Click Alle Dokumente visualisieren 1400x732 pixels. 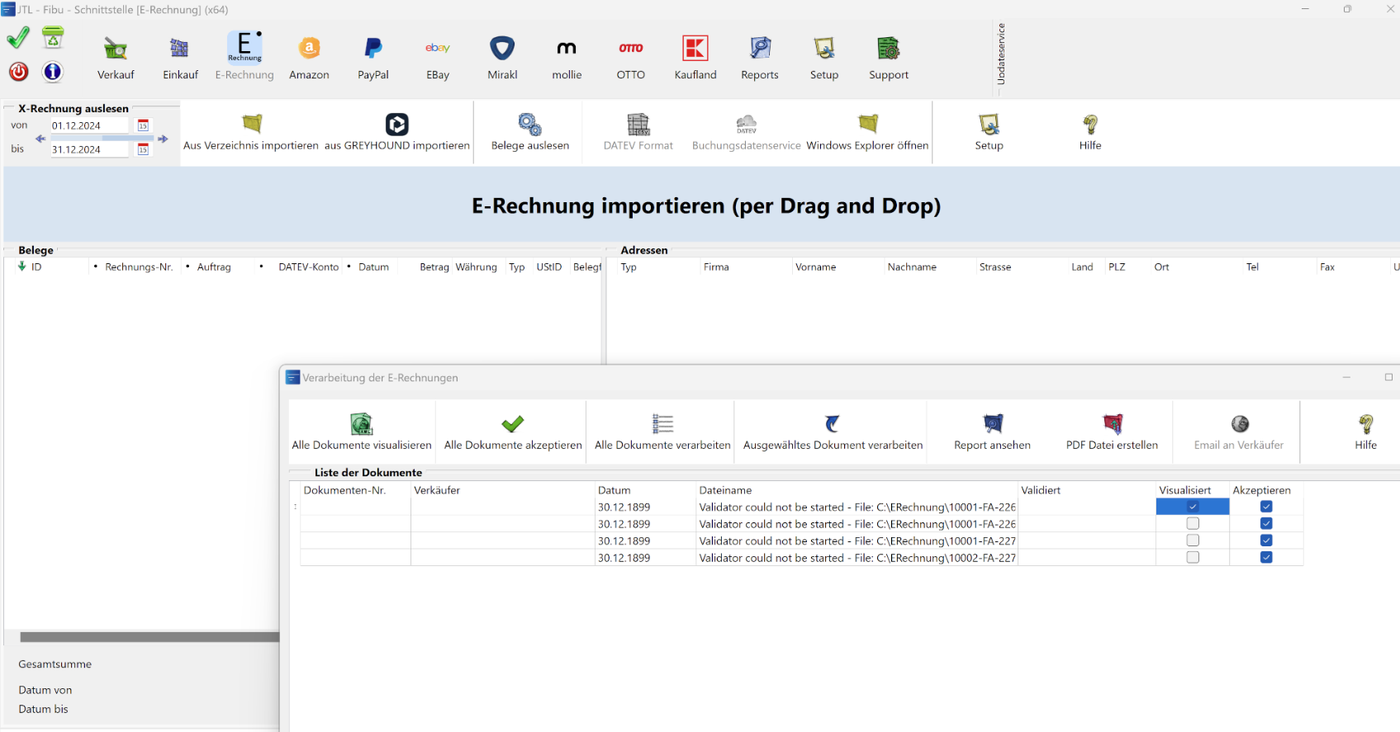362,432
